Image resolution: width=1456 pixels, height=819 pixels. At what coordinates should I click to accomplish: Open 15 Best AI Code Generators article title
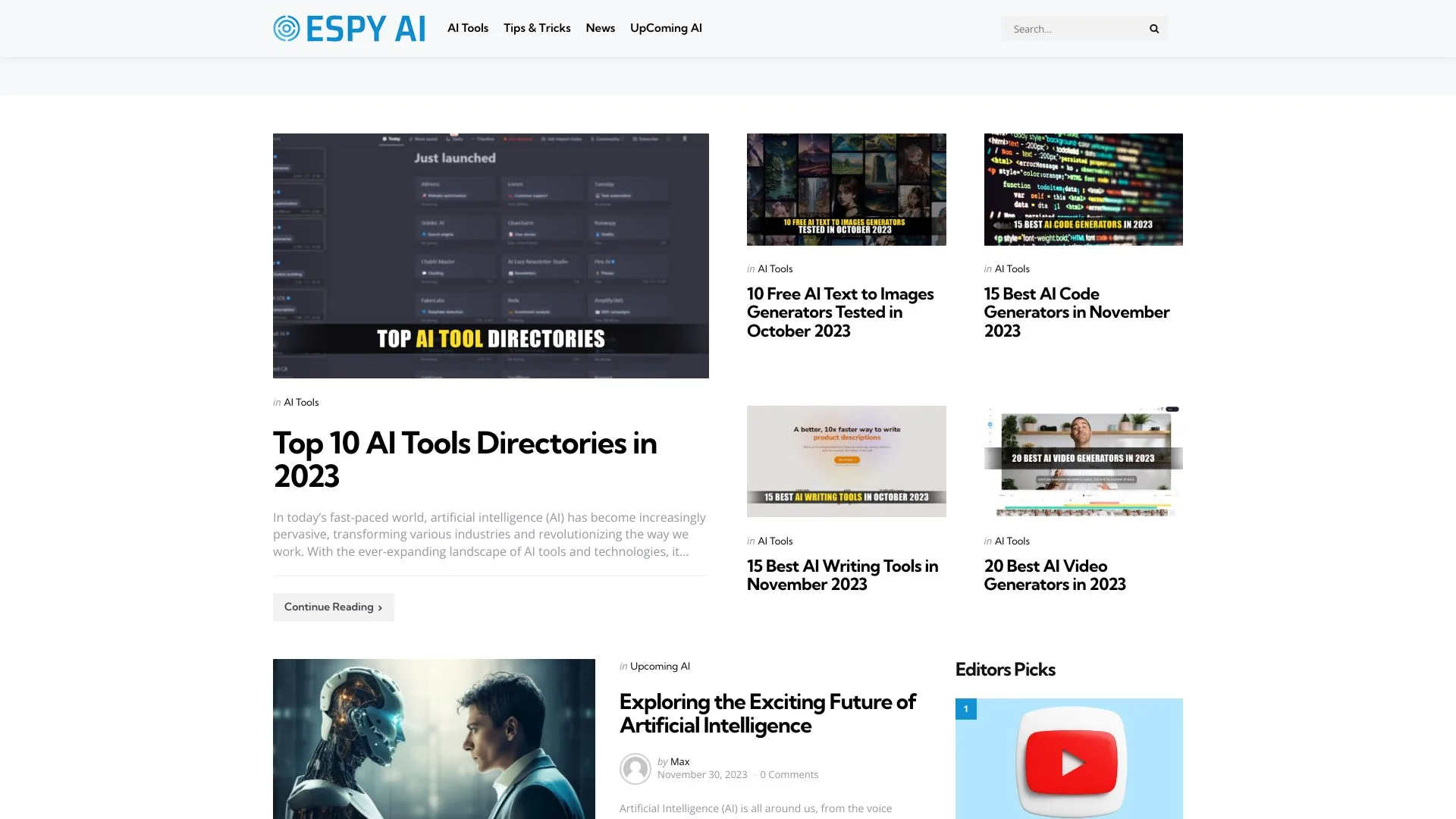tap(1077, 312)
